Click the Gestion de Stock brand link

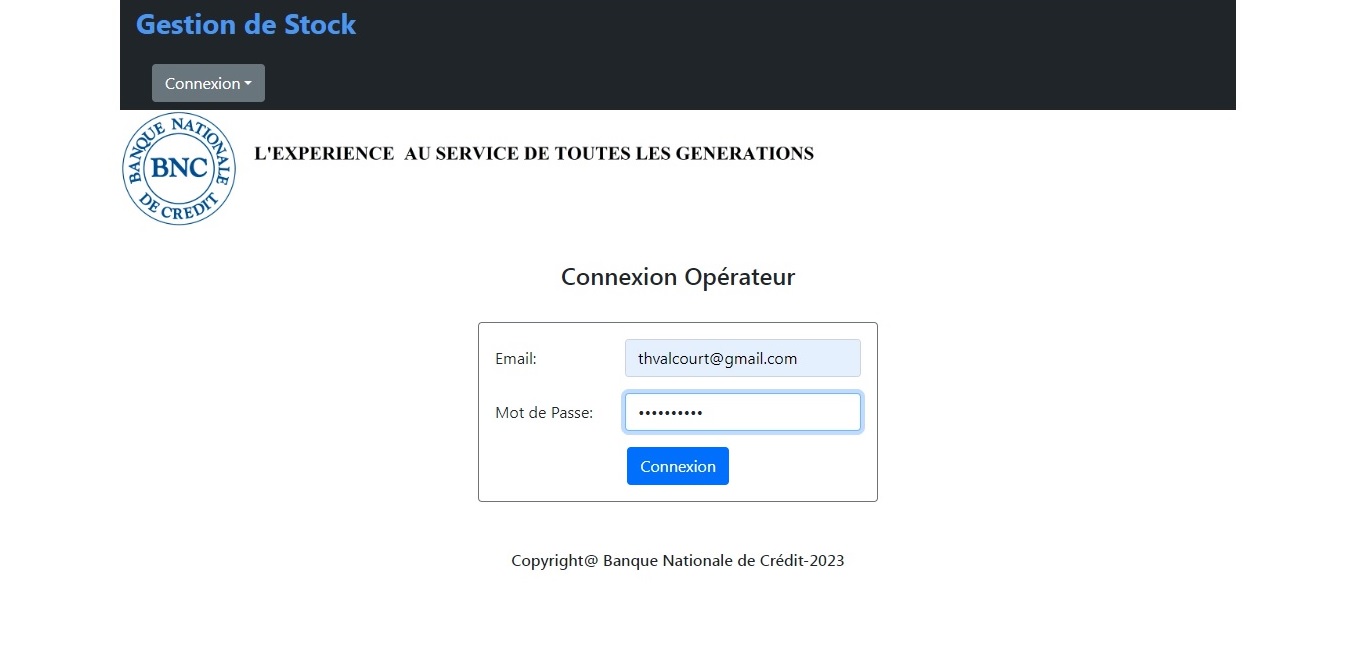coord(245,25)
